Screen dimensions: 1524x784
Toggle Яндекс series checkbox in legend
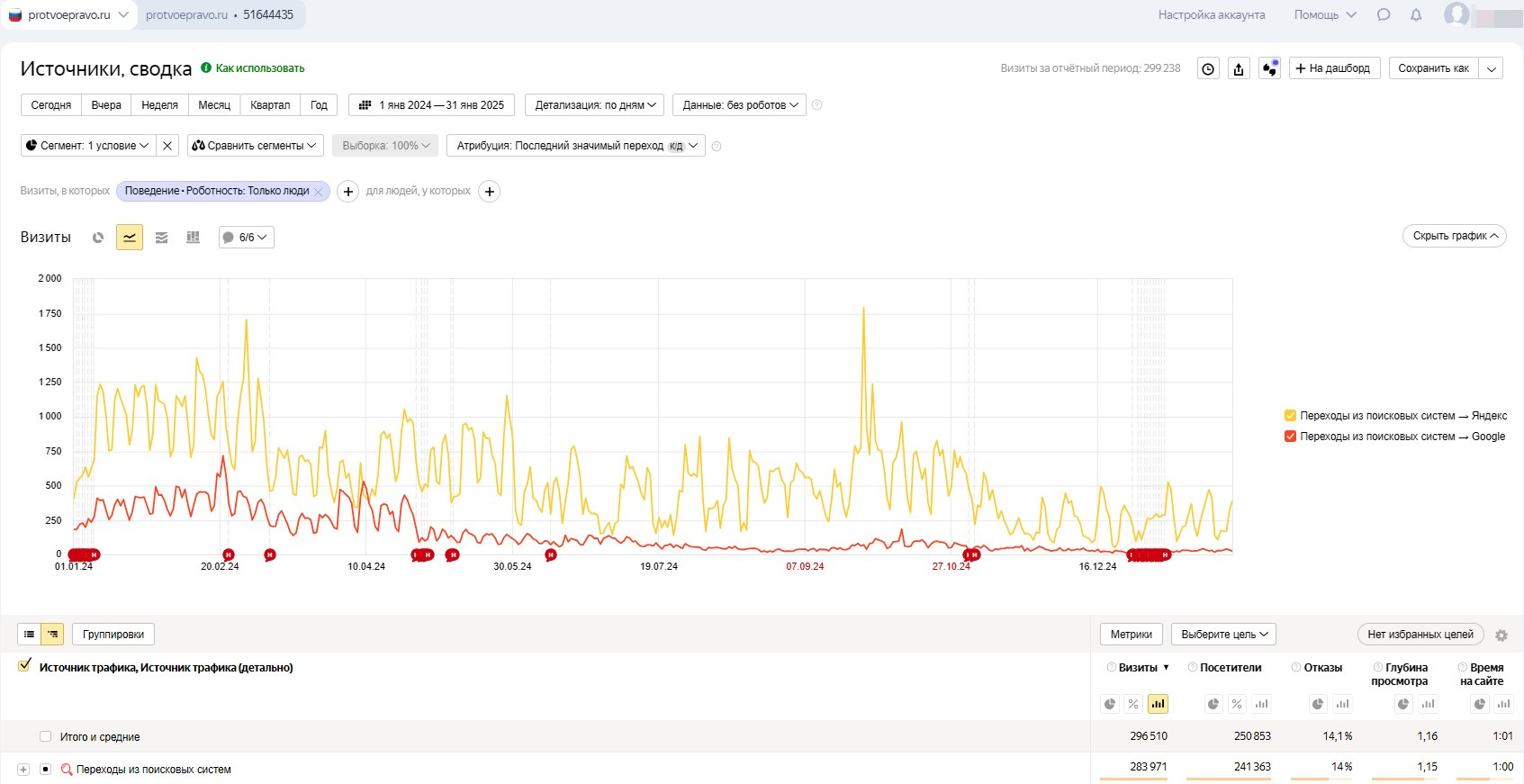point(1290,416)
